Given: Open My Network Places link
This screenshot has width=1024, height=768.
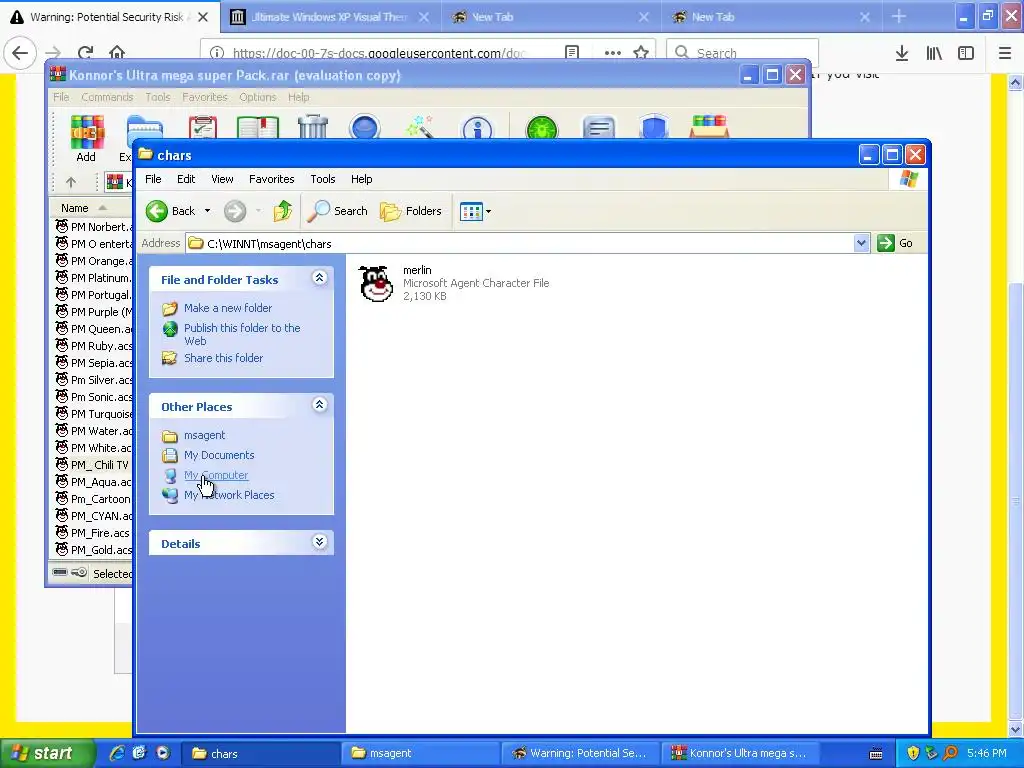Looking at the screenshot, I should [229, 495].
